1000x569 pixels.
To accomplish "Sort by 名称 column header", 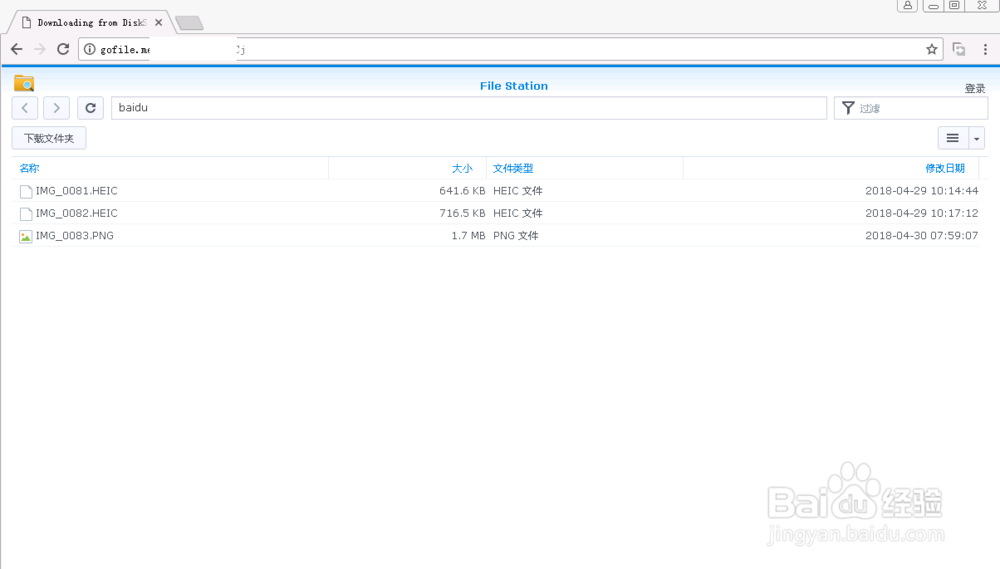I will 29,168.
